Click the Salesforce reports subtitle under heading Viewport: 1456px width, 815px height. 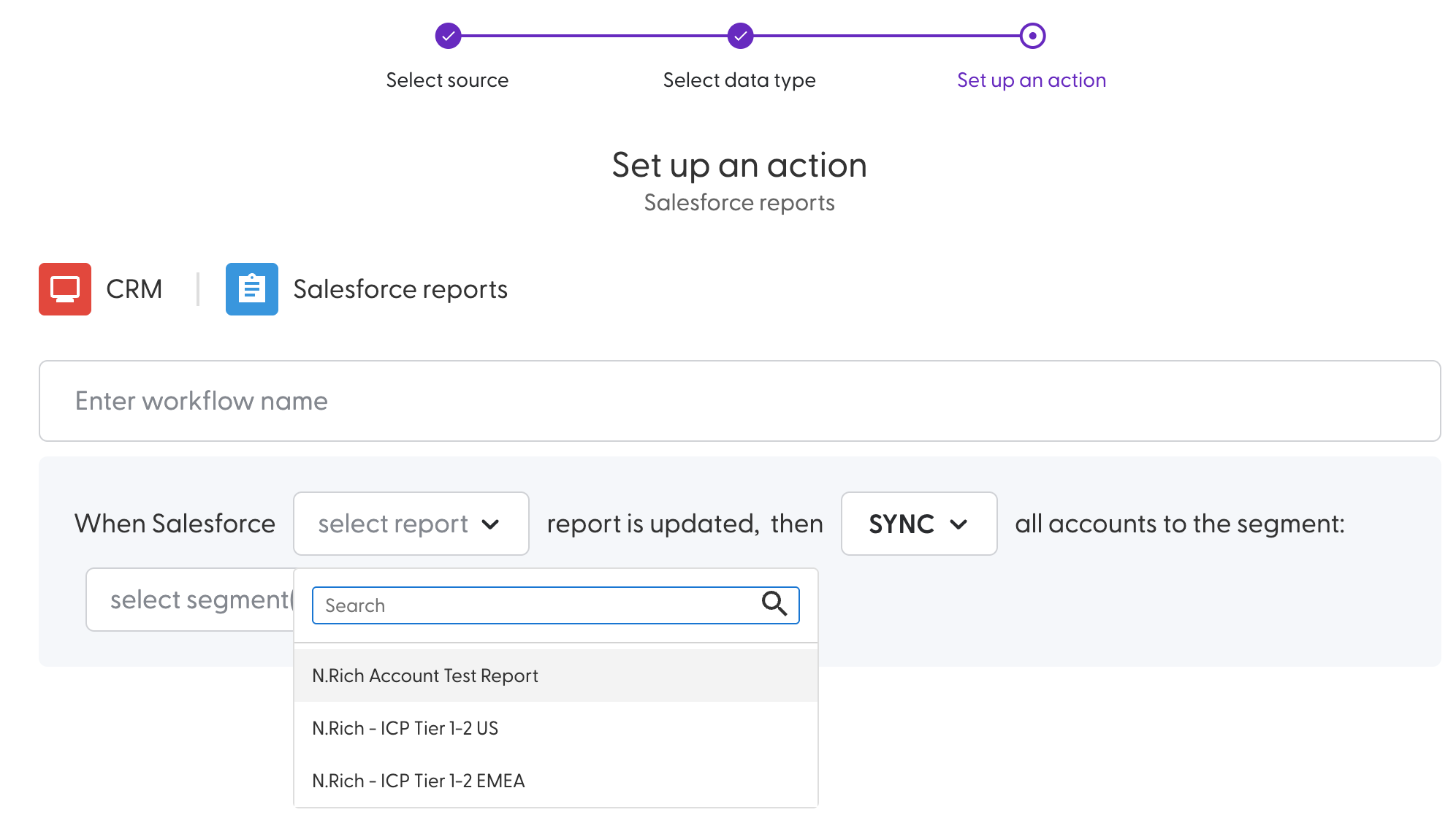tap(739, 202)
